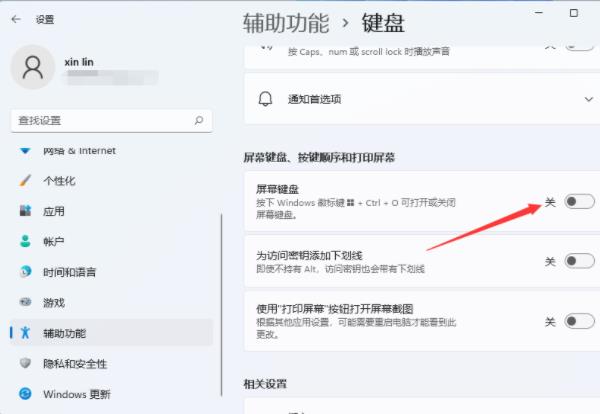Open 隐私和安全性 settings
The width and height of the screenshot is (600, 414).
(111, 363)
